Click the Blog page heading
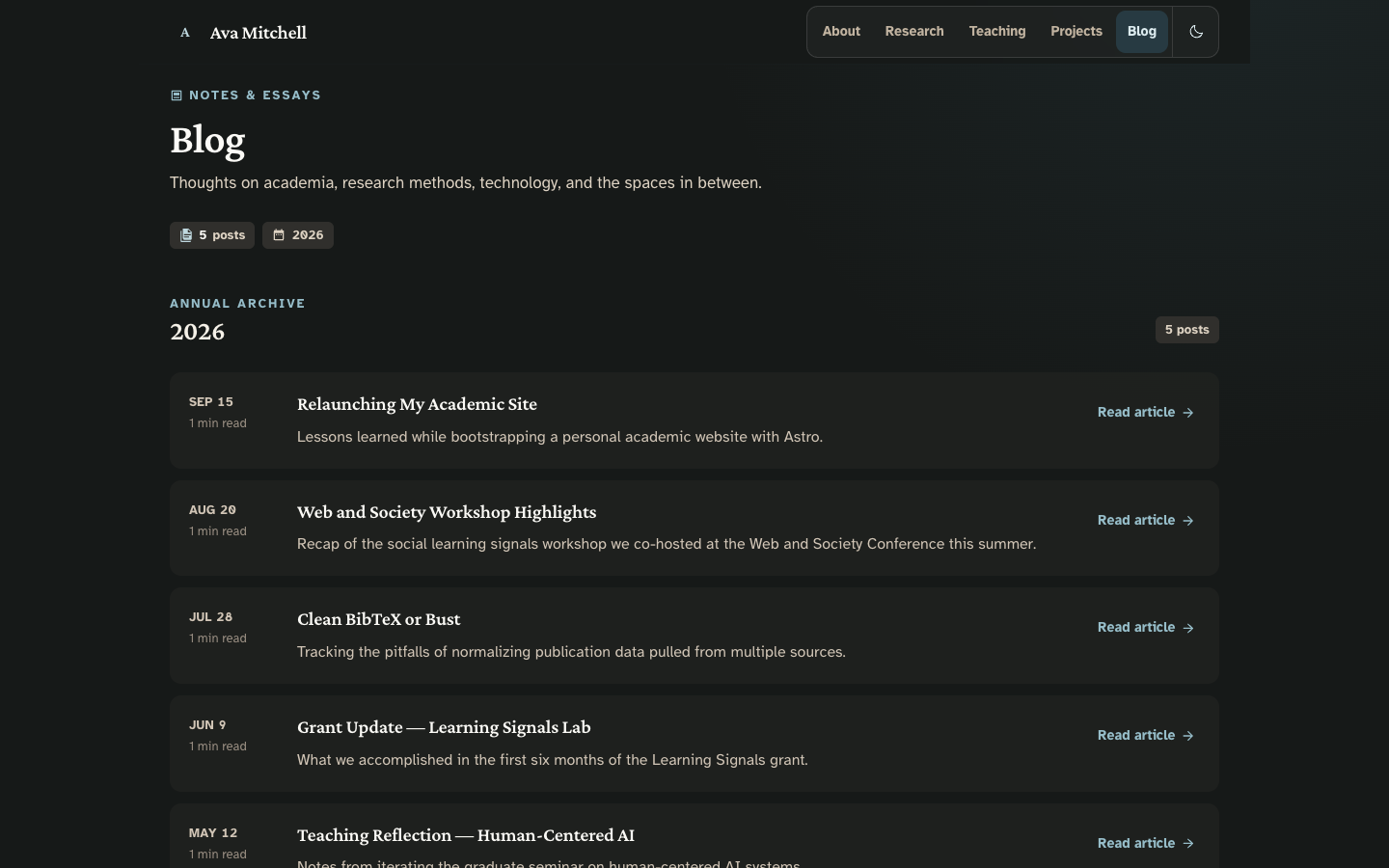The width and height of the screenshot is (1389, 868). coord(207,141)
